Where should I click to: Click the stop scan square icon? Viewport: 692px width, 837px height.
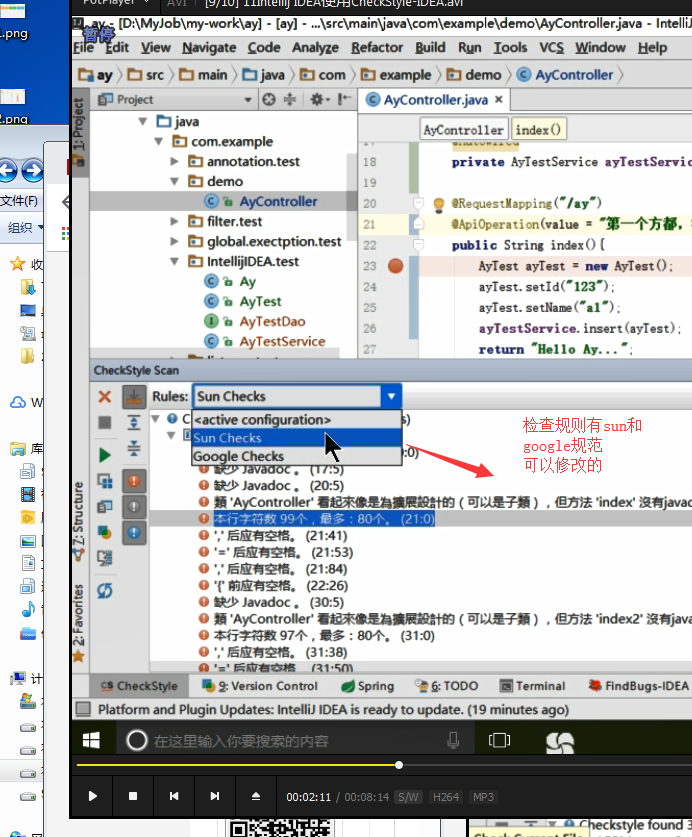point(105,422)
